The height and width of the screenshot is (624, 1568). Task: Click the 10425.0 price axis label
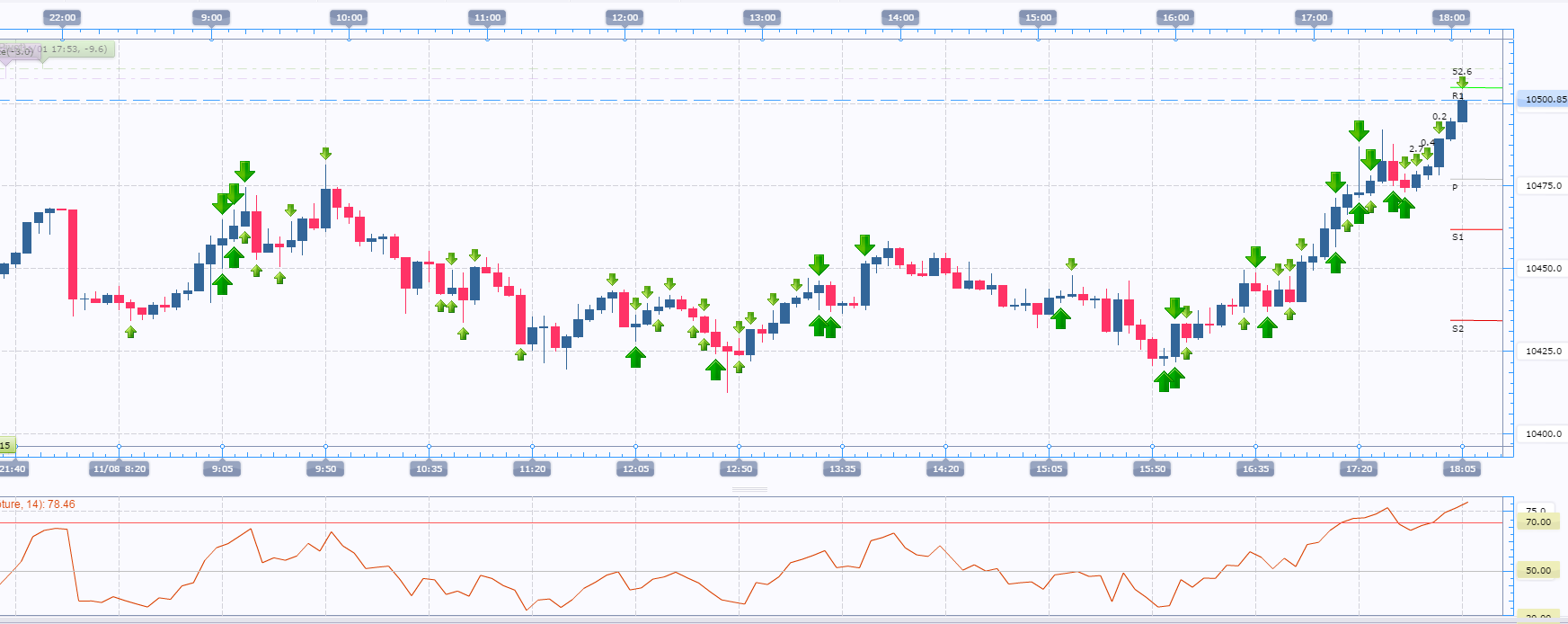point(1544,351)
